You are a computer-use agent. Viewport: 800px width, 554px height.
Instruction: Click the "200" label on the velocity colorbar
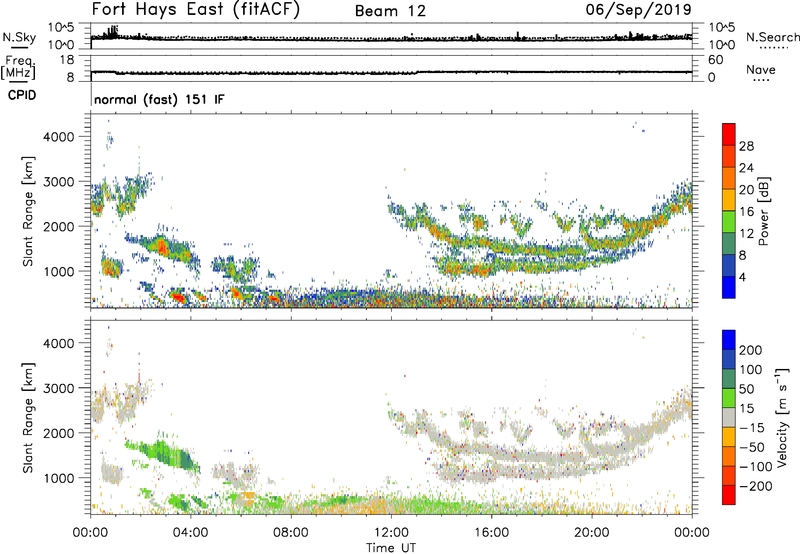(x=750, y=350)
